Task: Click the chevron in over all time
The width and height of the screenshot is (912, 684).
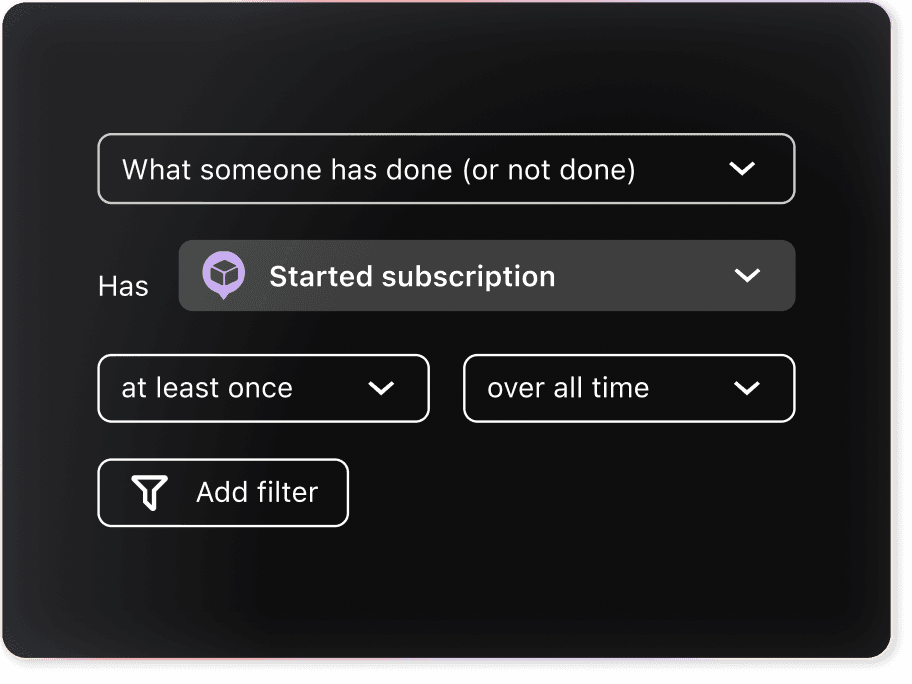Action: point(747,388)
